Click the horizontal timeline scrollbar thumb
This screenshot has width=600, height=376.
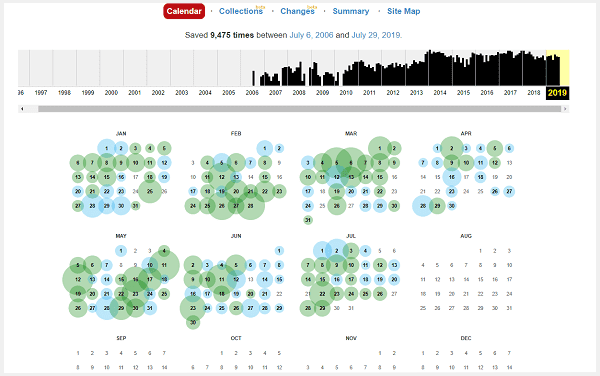[x=299, y=109]
